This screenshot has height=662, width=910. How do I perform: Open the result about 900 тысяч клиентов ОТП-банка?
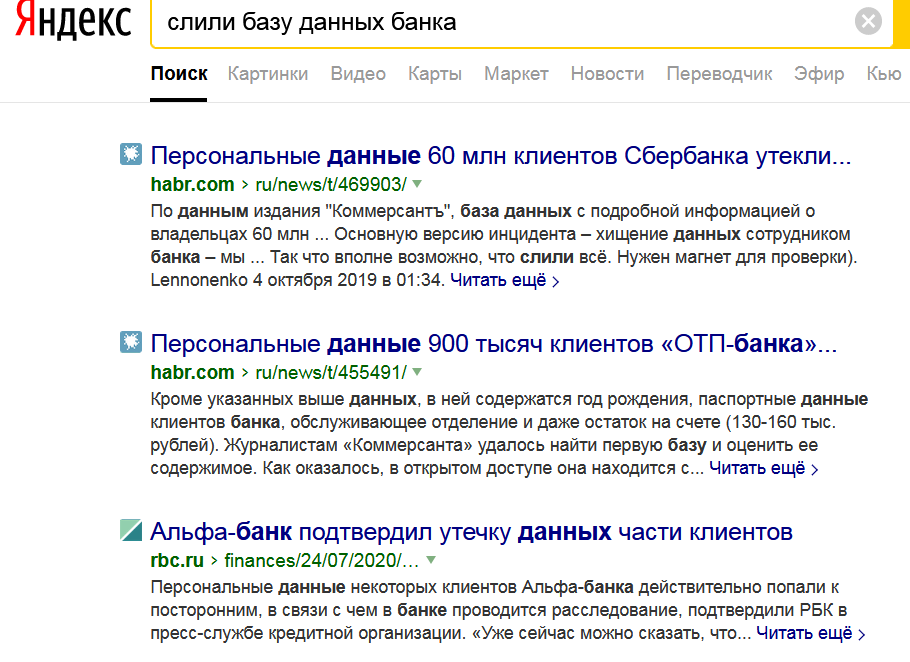coord(493,343)
